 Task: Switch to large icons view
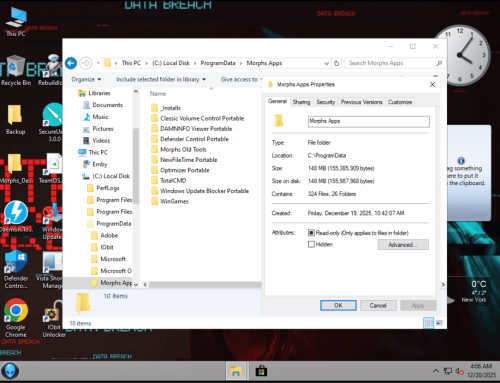(x=439, y=323)
